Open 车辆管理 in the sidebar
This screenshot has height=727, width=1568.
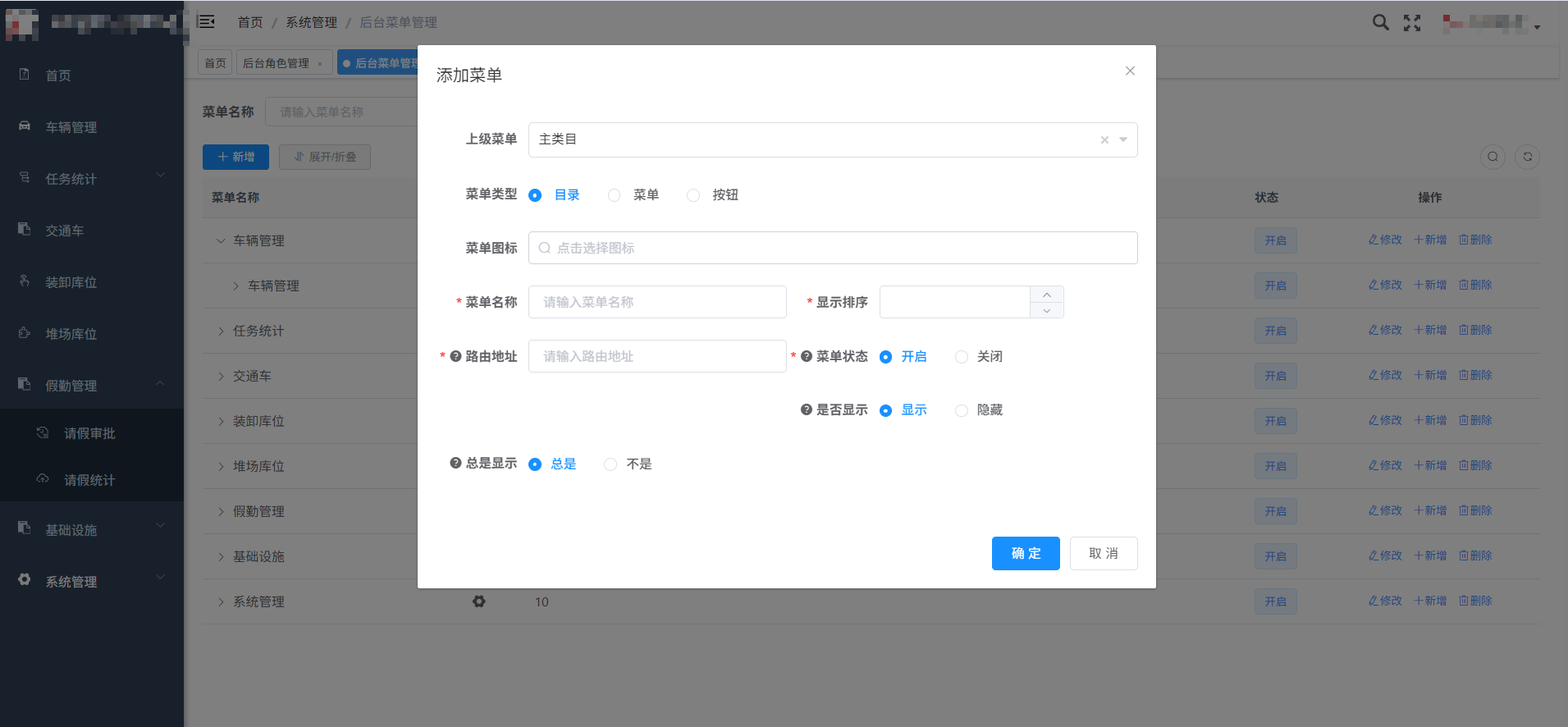click(x=92, y=127)
